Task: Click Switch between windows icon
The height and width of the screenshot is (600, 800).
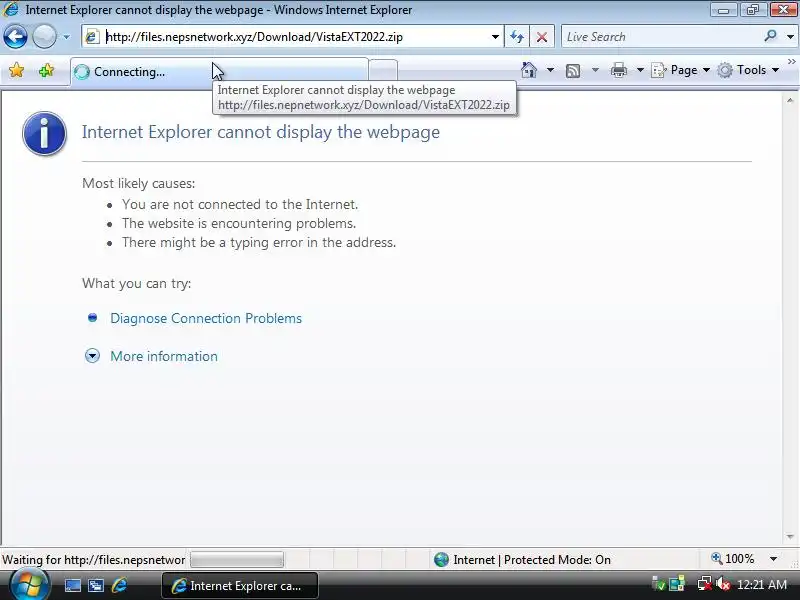Action: point(95,586)
